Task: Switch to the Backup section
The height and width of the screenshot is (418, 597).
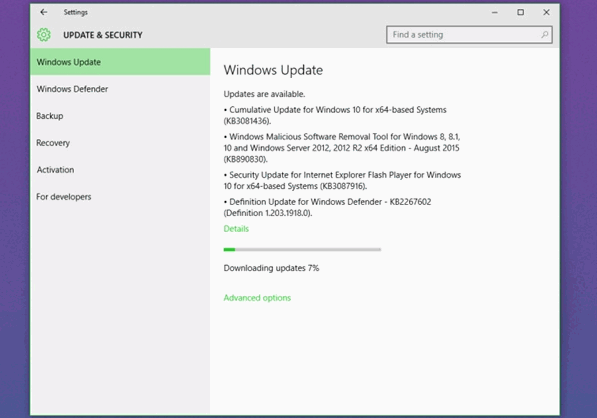Action: [120, 116]
